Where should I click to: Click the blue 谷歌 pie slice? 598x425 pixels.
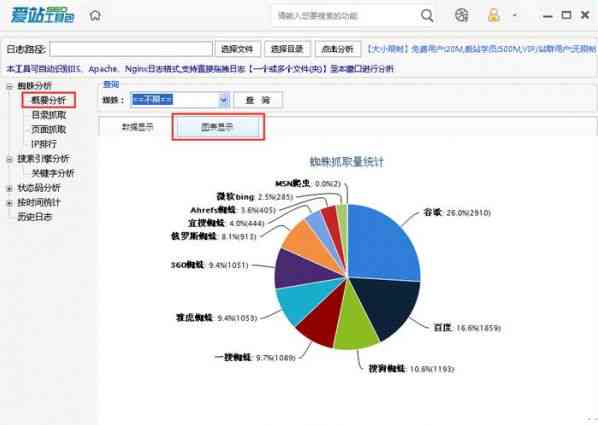[x=381, y=244]
